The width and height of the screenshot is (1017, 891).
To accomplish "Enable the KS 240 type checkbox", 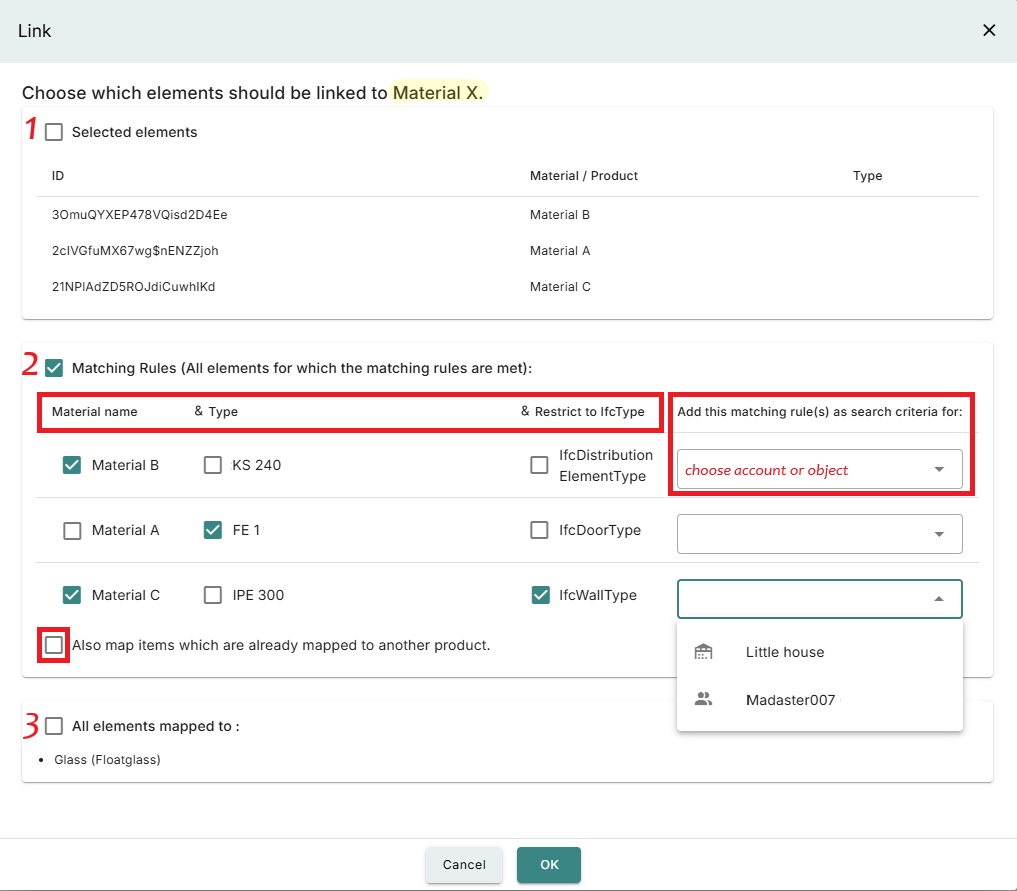I will (x=213, y=465).
